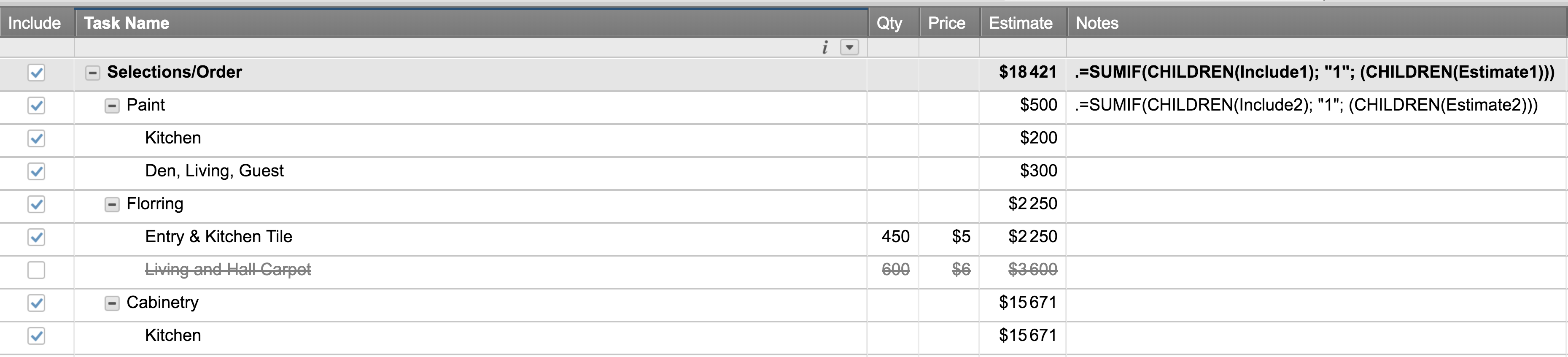1568x357 pixels.
Task: Click the SUMIF Include1 formula note
Action: click(x=1315, y=73)
